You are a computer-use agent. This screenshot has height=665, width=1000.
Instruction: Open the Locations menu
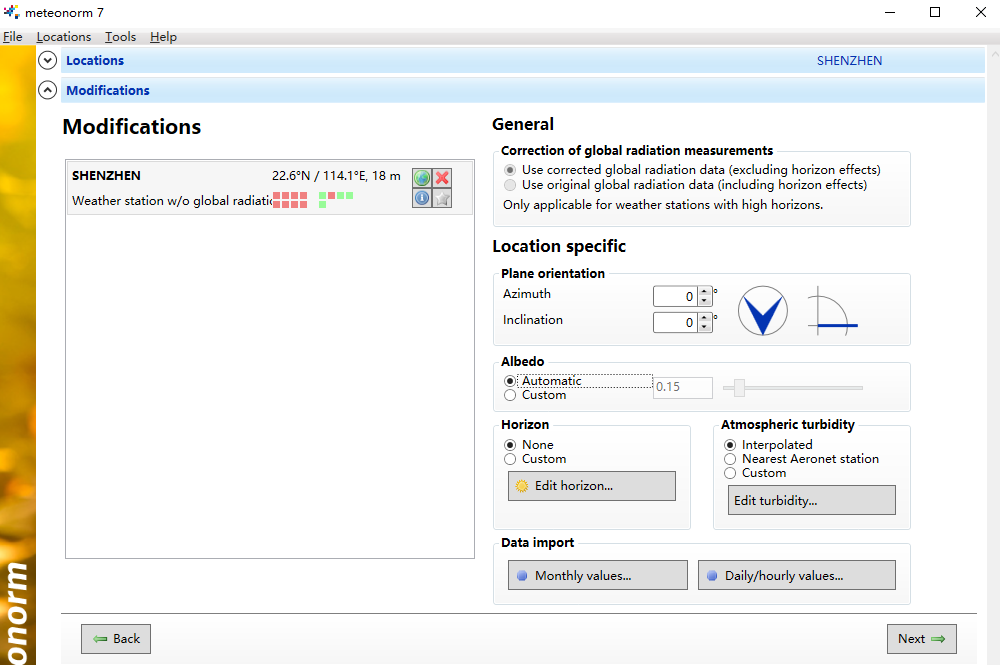(x=63, y=37)
